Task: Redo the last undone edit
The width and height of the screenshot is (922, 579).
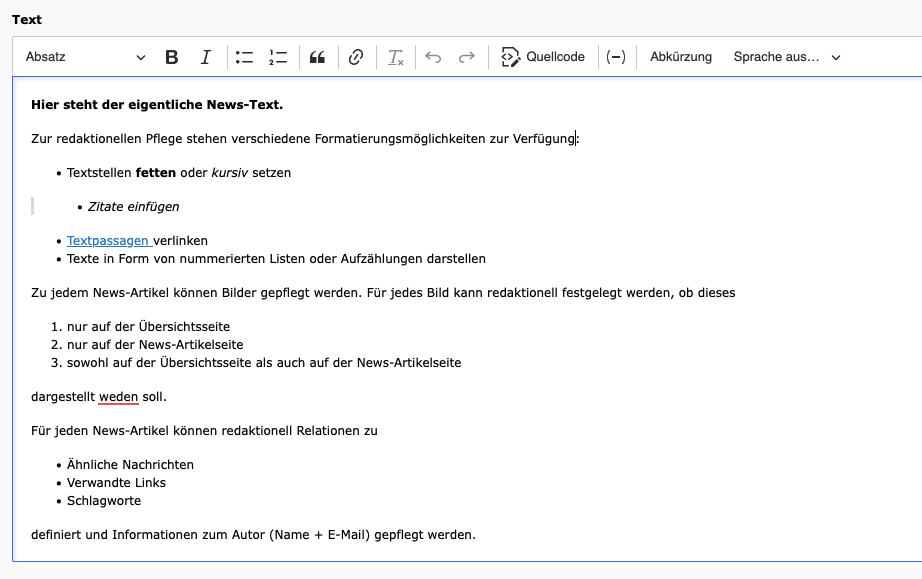Action: click(x=467, y=57)
